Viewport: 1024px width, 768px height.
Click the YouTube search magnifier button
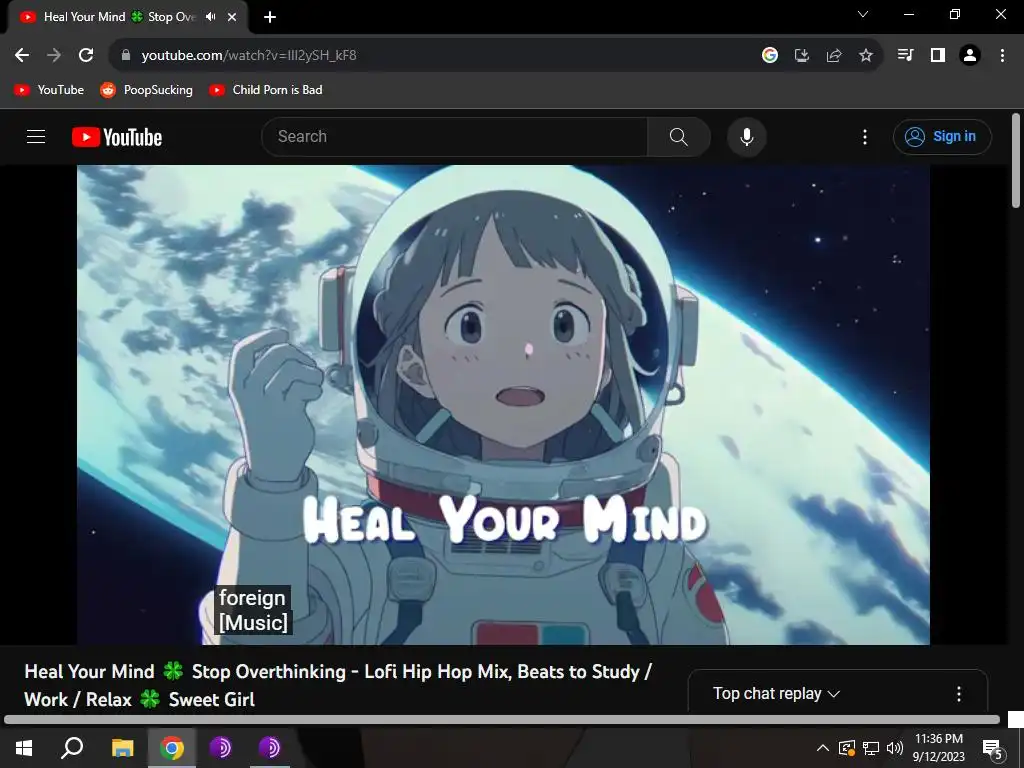[x=679, y=137]
